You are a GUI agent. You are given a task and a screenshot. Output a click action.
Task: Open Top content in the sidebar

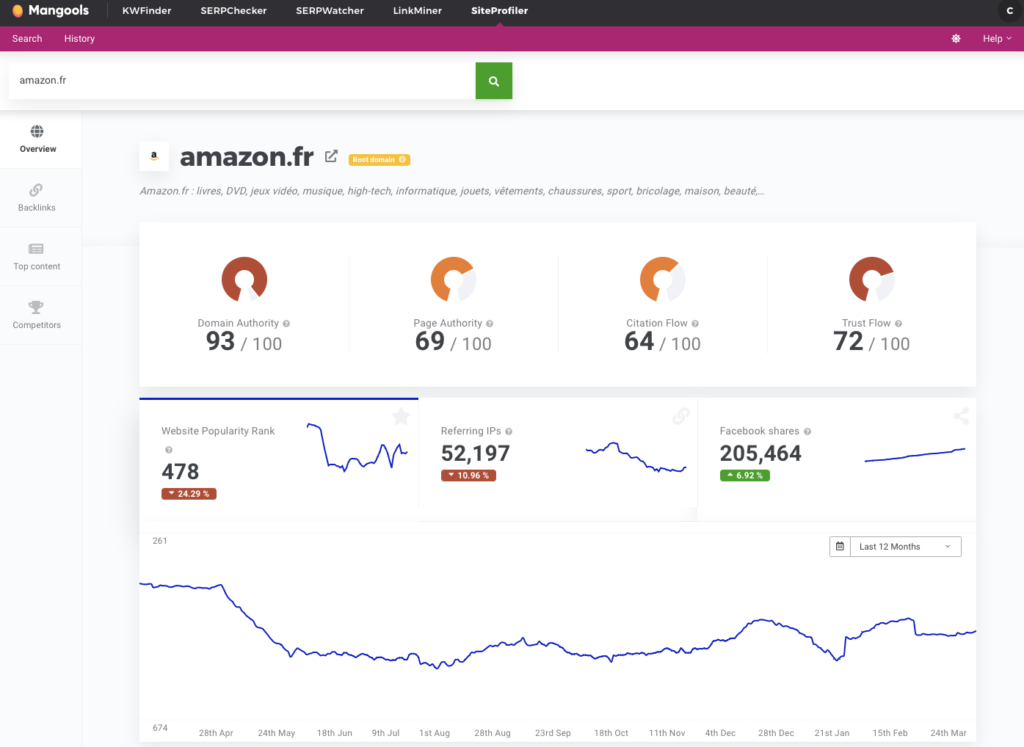click(x=37, y=257)
